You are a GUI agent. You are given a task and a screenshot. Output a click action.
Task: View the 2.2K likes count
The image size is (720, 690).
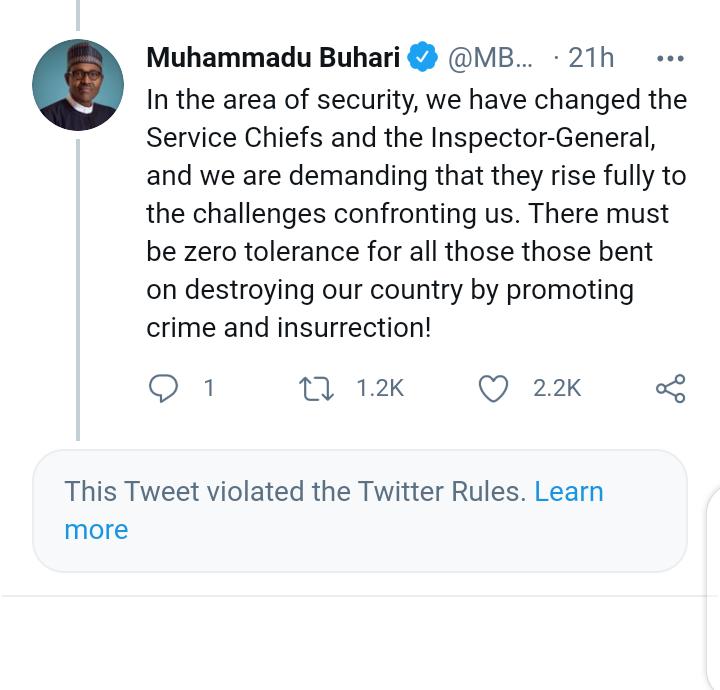pyautogui.click(x=557, y=388)
